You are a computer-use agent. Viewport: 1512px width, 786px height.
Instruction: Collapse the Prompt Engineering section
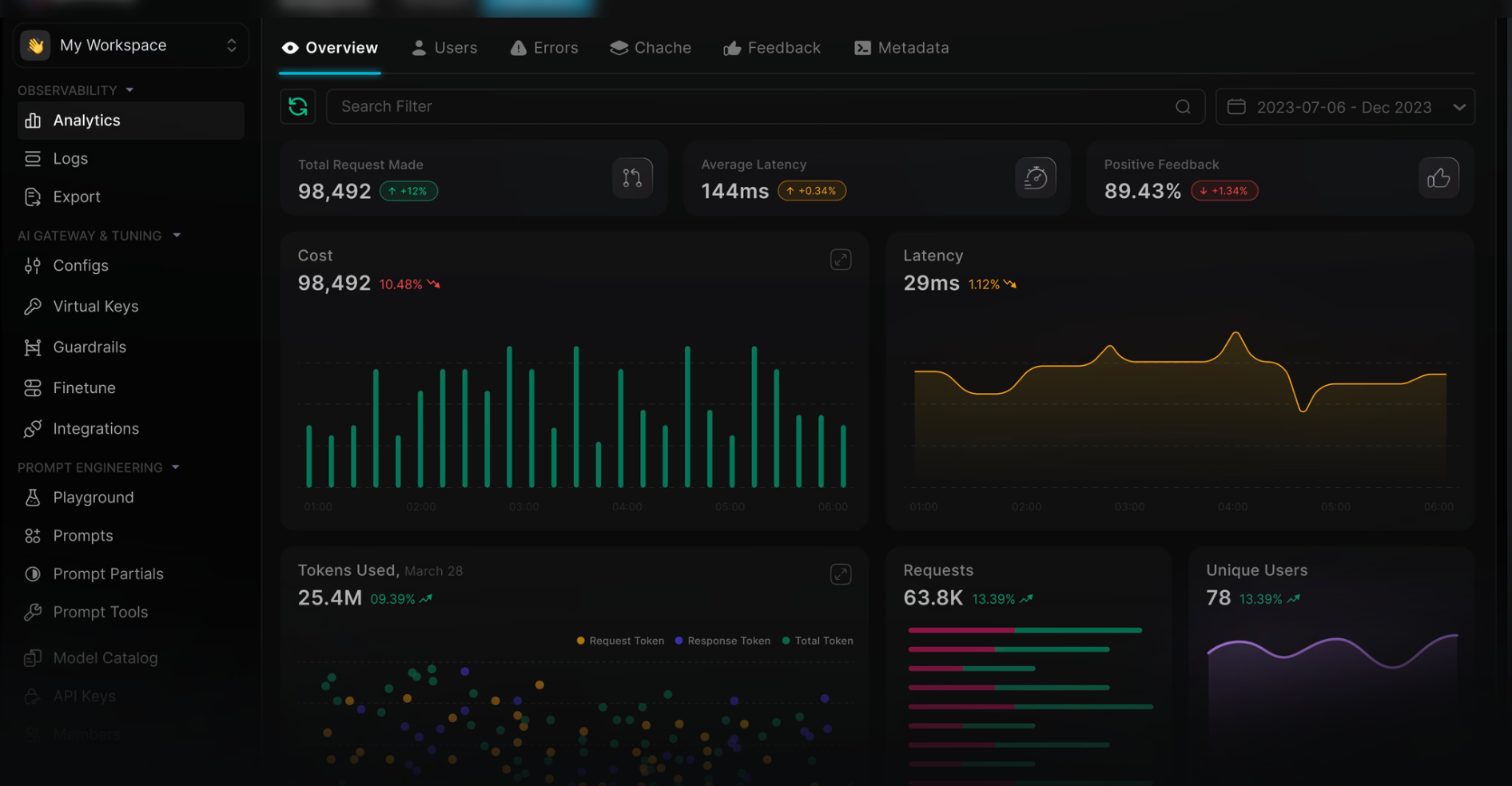[x=176, y=467]
